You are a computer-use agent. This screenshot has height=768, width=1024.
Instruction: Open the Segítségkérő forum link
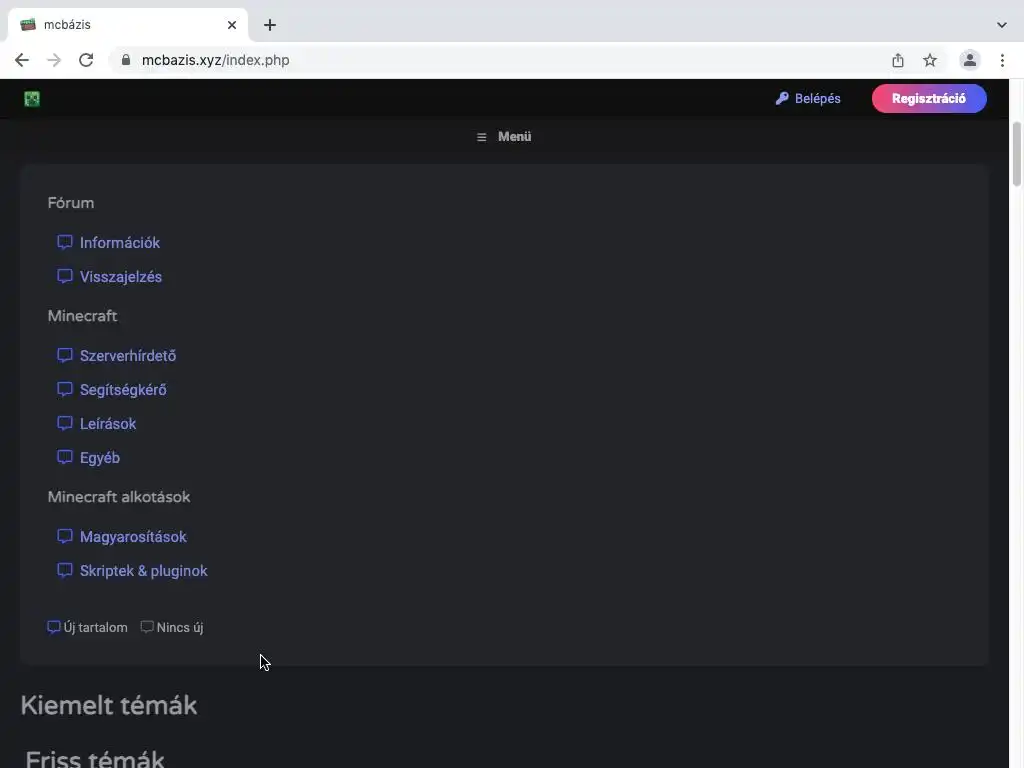click(x=123, y=390)
